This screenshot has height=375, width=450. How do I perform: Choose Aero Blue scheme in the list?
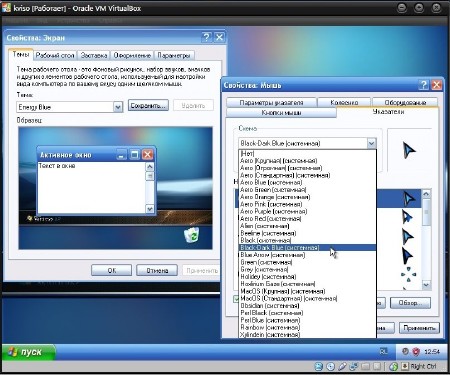[307, 183]
